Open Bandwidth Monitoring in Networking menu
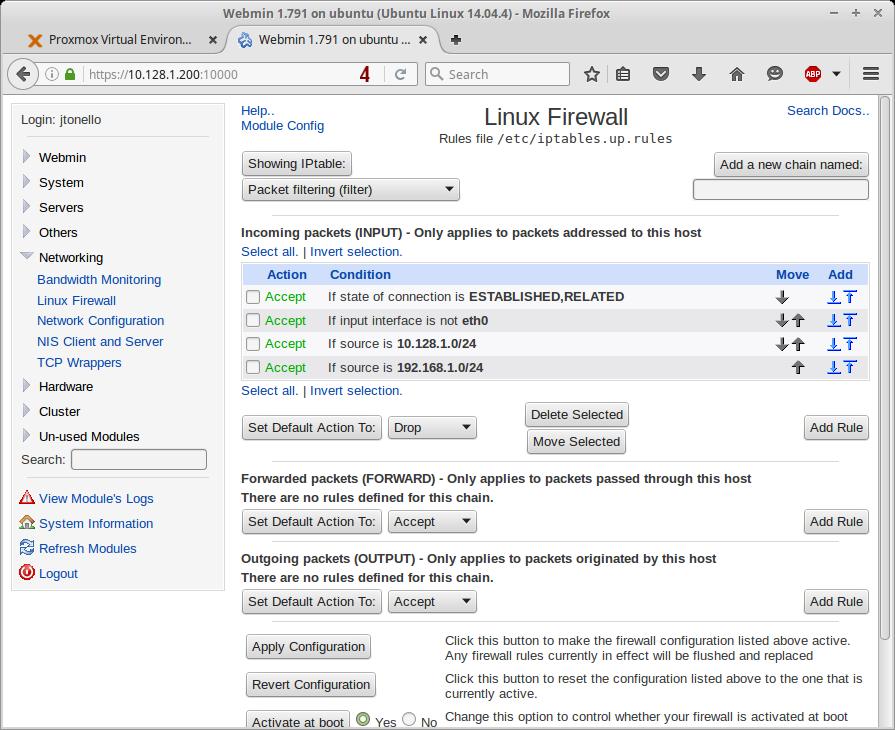895x730 pixels. tap(99, 280)
